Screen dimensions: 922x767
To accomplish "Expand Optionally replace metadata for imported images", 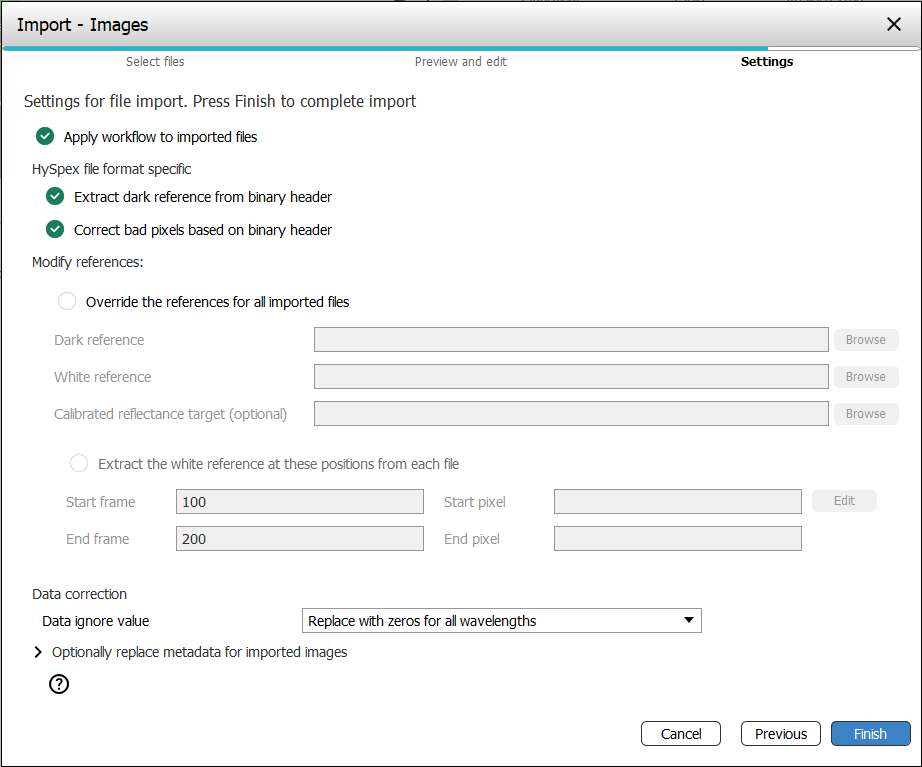I will pos(39,652).
